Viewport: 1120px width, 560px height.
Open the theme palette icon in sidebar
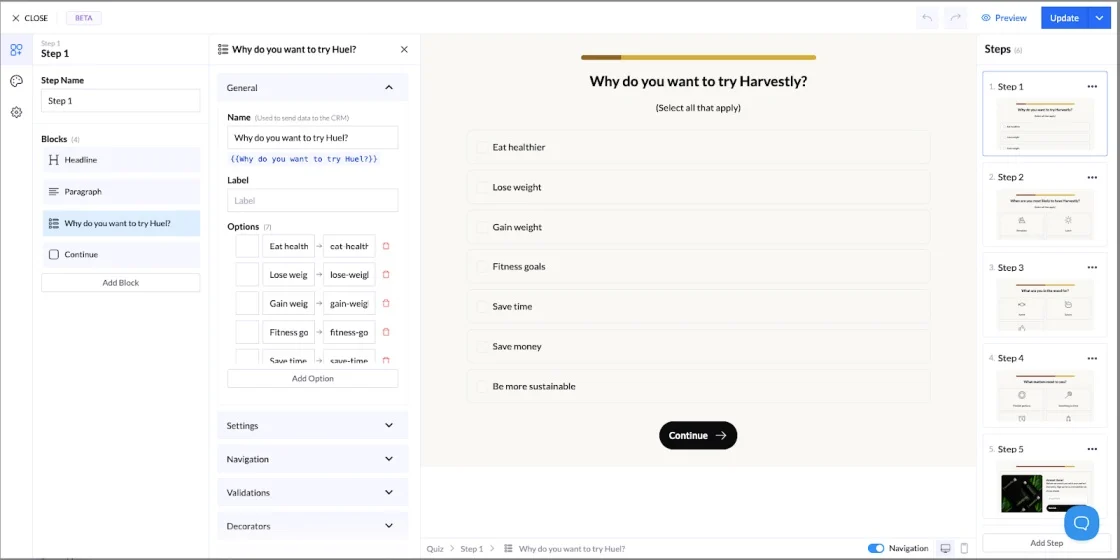(16, 81)
